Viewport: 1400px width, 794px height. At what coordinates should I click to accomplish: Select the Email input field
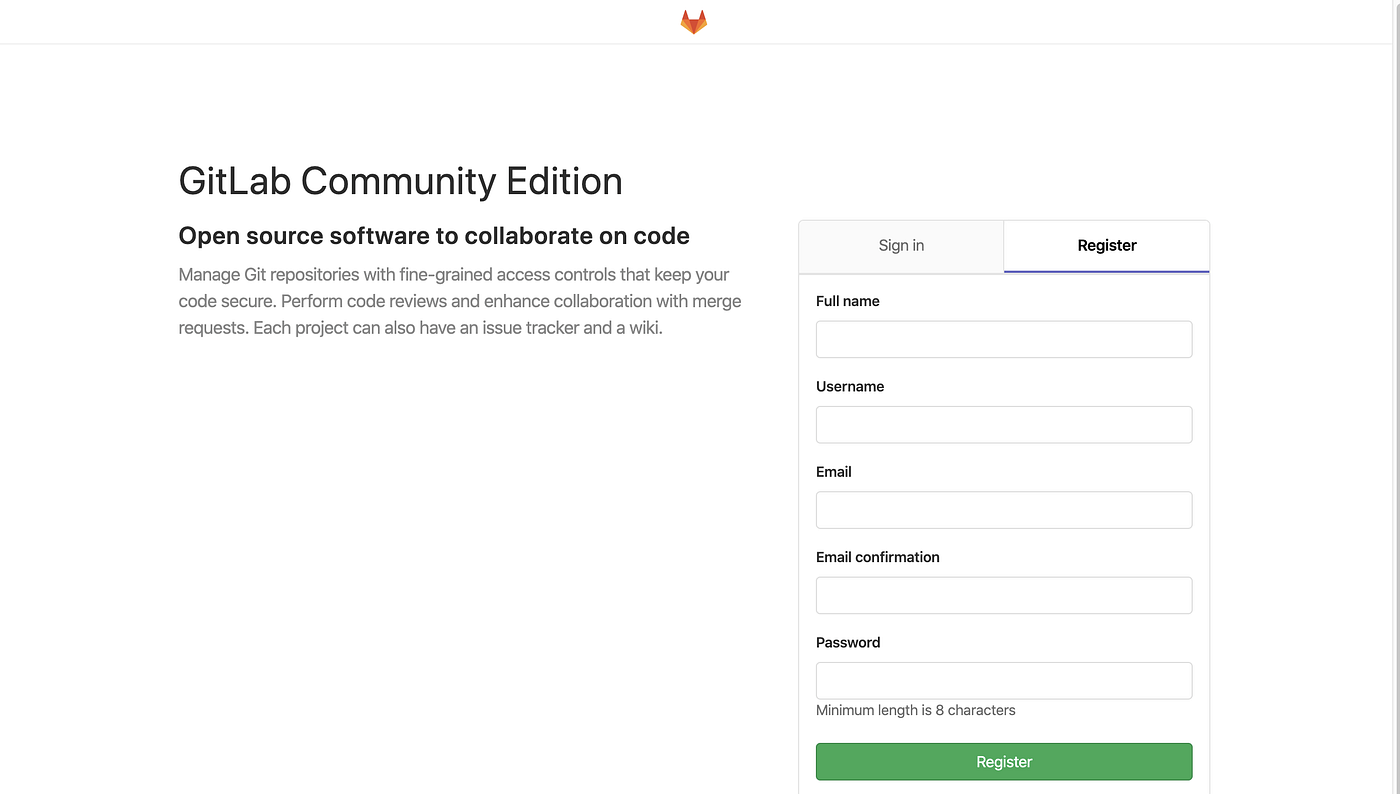pyautogui.click(x=1004, y=509)
